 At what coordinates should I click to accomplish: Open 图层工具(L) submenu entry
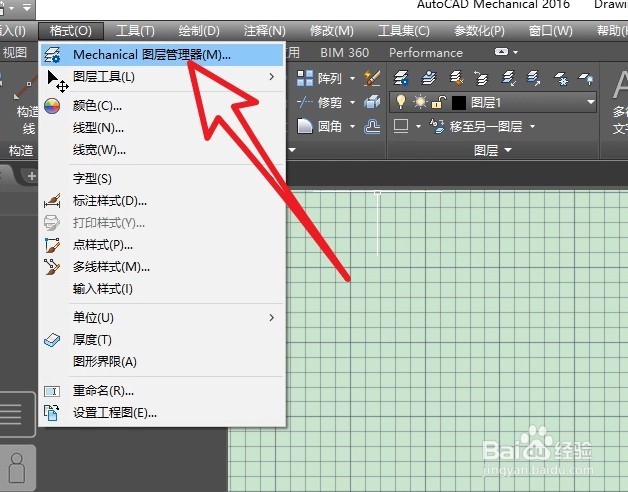162,77
